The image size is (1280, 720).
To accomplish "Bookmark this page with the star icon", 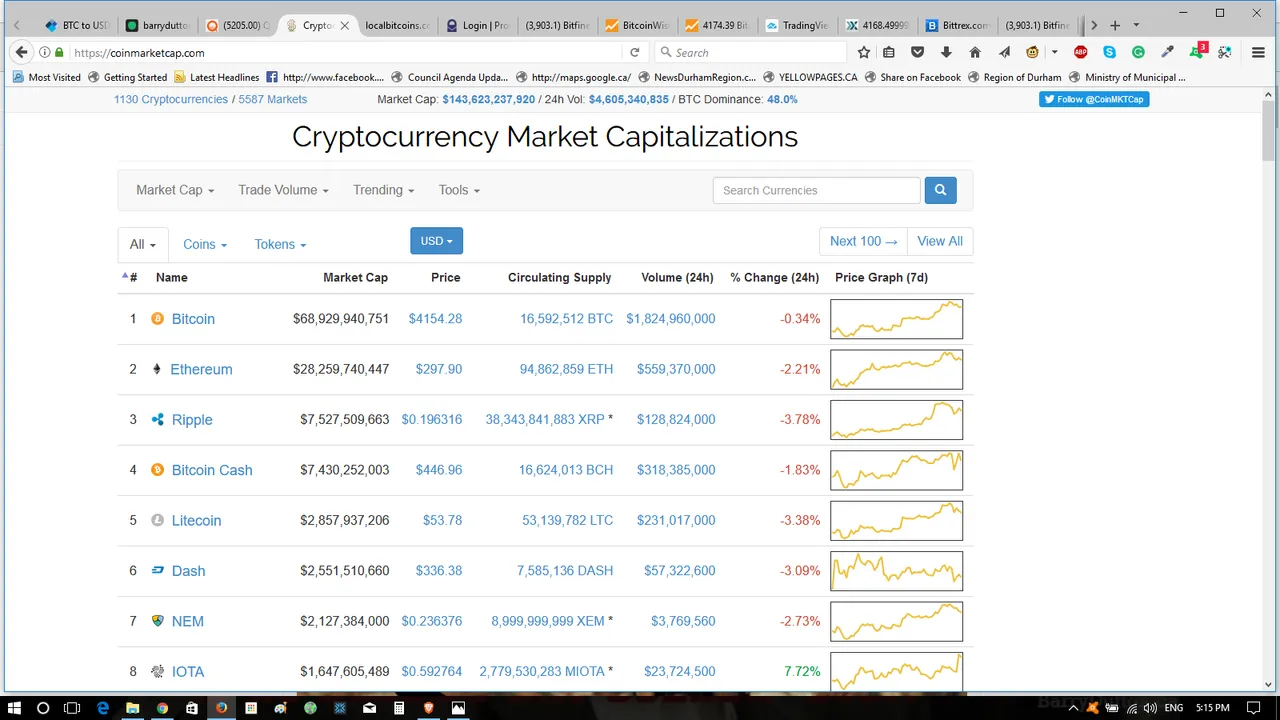I will [864, 52].
